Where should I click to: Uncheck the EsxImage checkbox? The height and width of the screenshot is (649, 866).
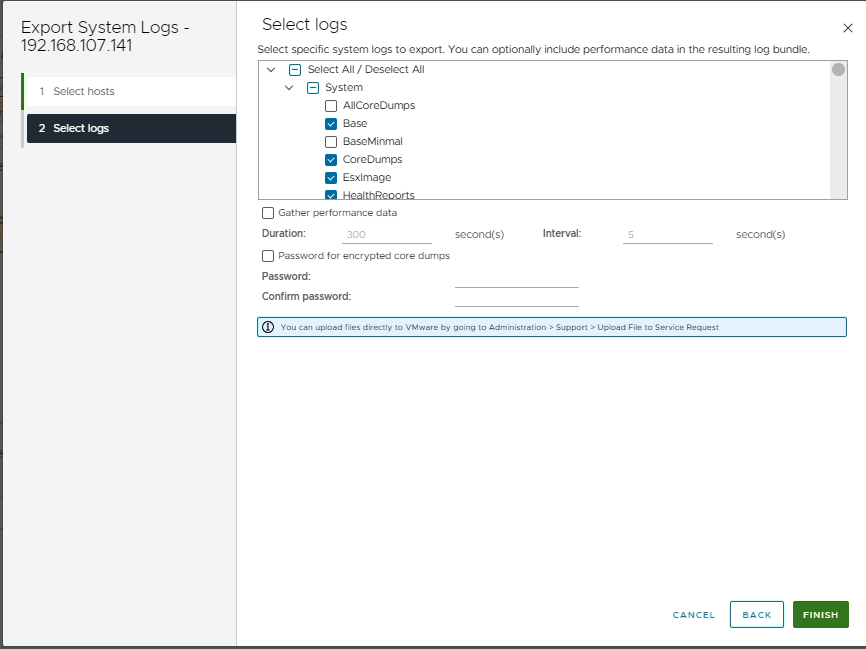(x=331, y=178)
